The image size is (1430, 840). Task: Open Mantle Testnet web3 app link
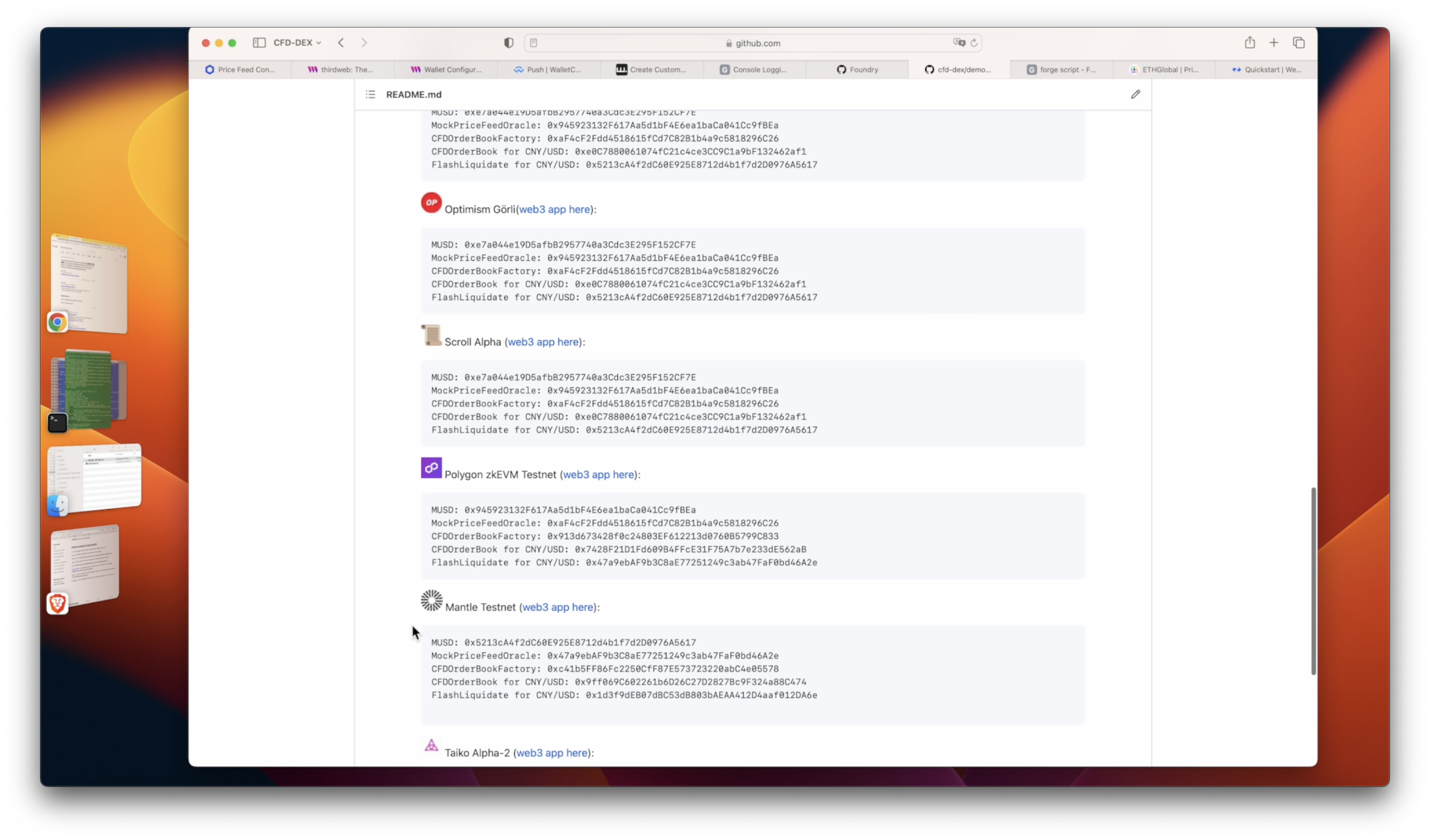click(x=558, y=607)
